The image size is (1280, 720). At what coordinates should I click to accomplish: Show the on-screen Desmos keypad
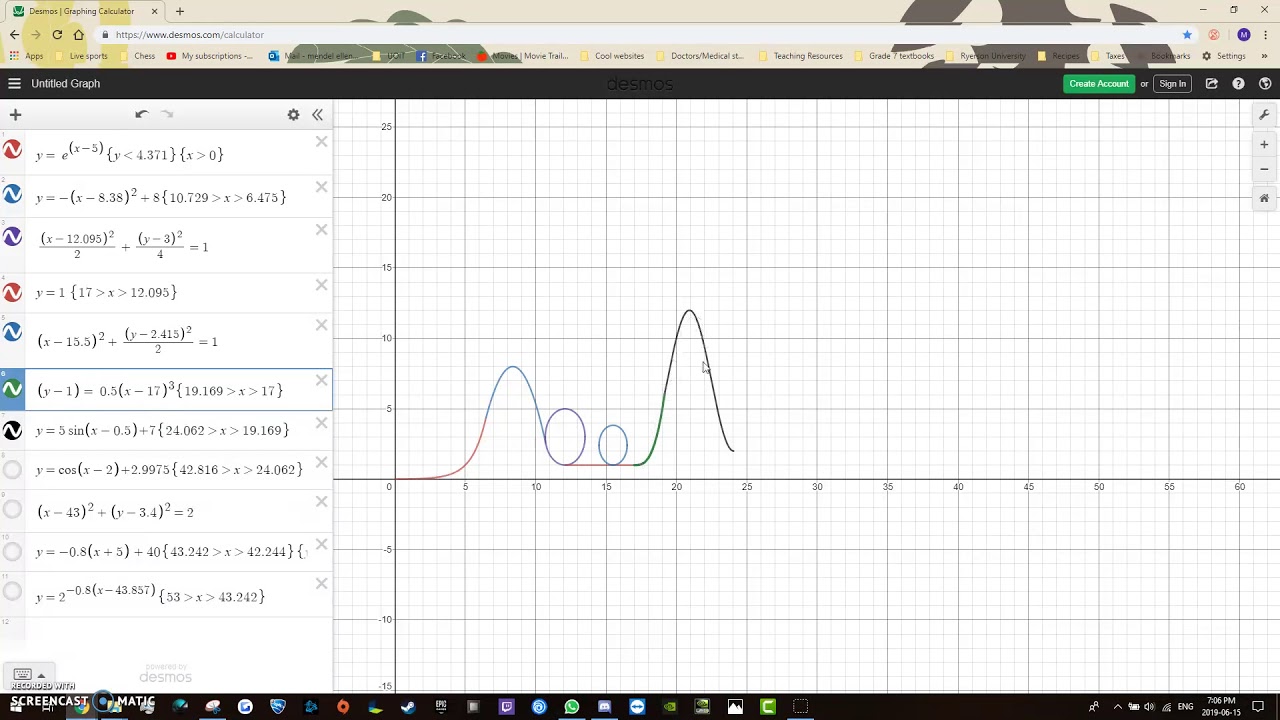click(28, 675)
